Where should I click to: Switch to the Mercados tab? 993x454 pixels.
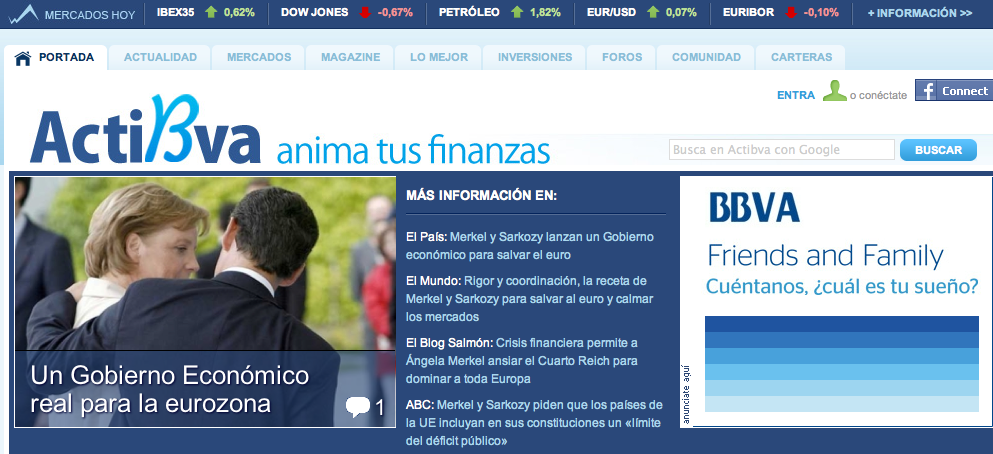(259, 58)
